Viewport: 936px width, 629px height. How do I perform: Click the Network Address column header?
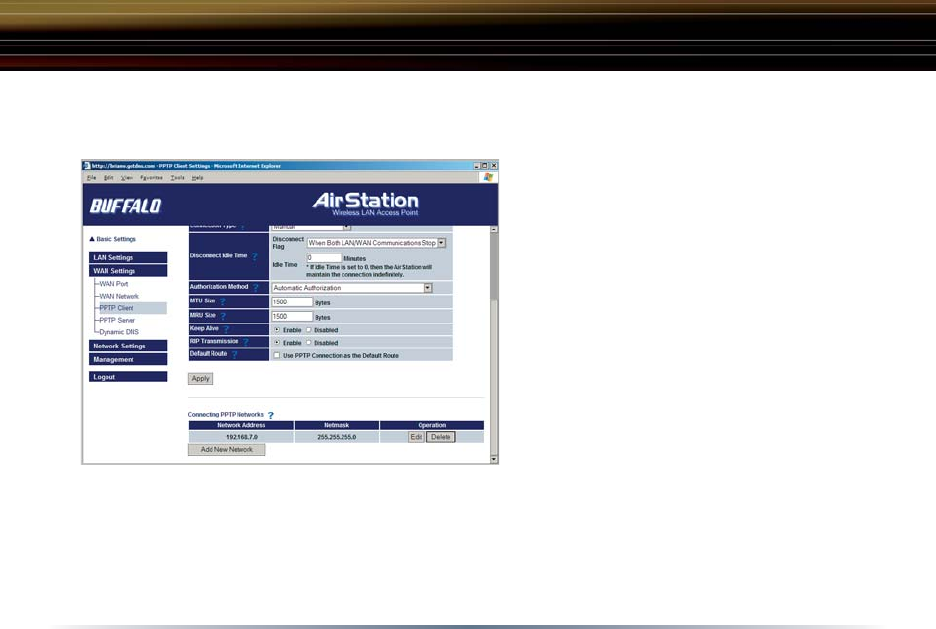click(x=241, y=426)
